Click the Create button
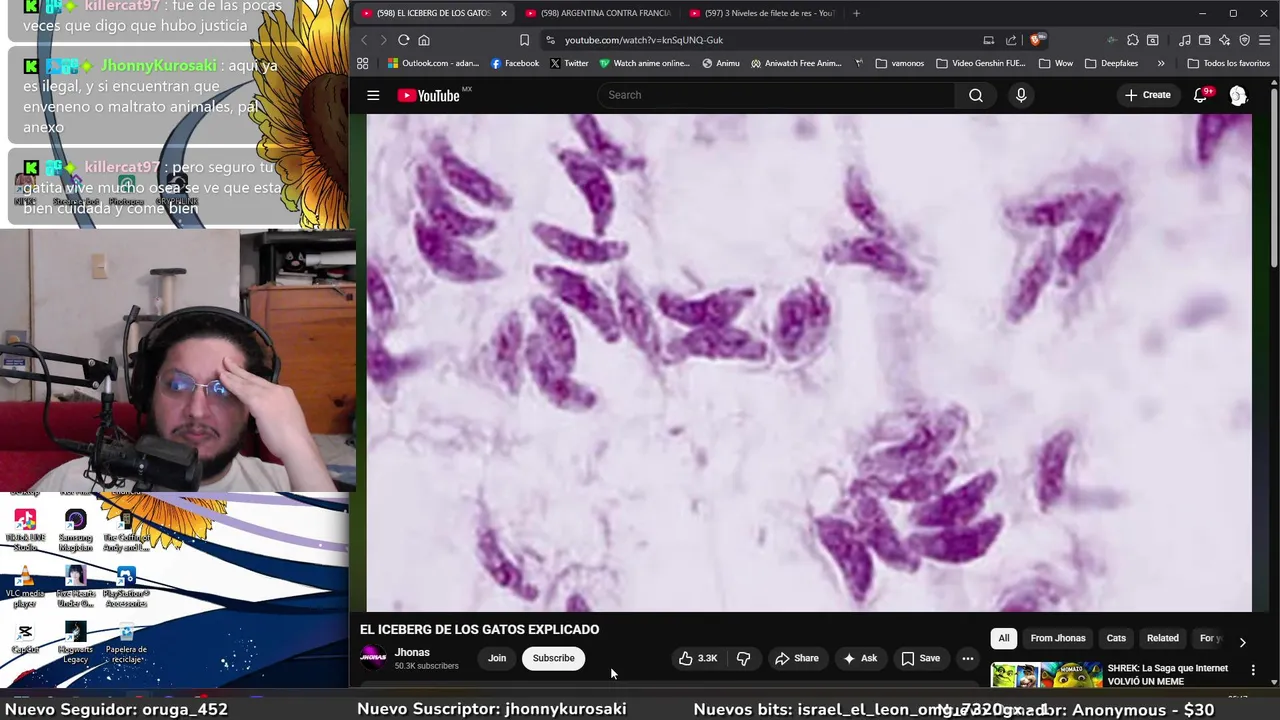 point(1147,95)
